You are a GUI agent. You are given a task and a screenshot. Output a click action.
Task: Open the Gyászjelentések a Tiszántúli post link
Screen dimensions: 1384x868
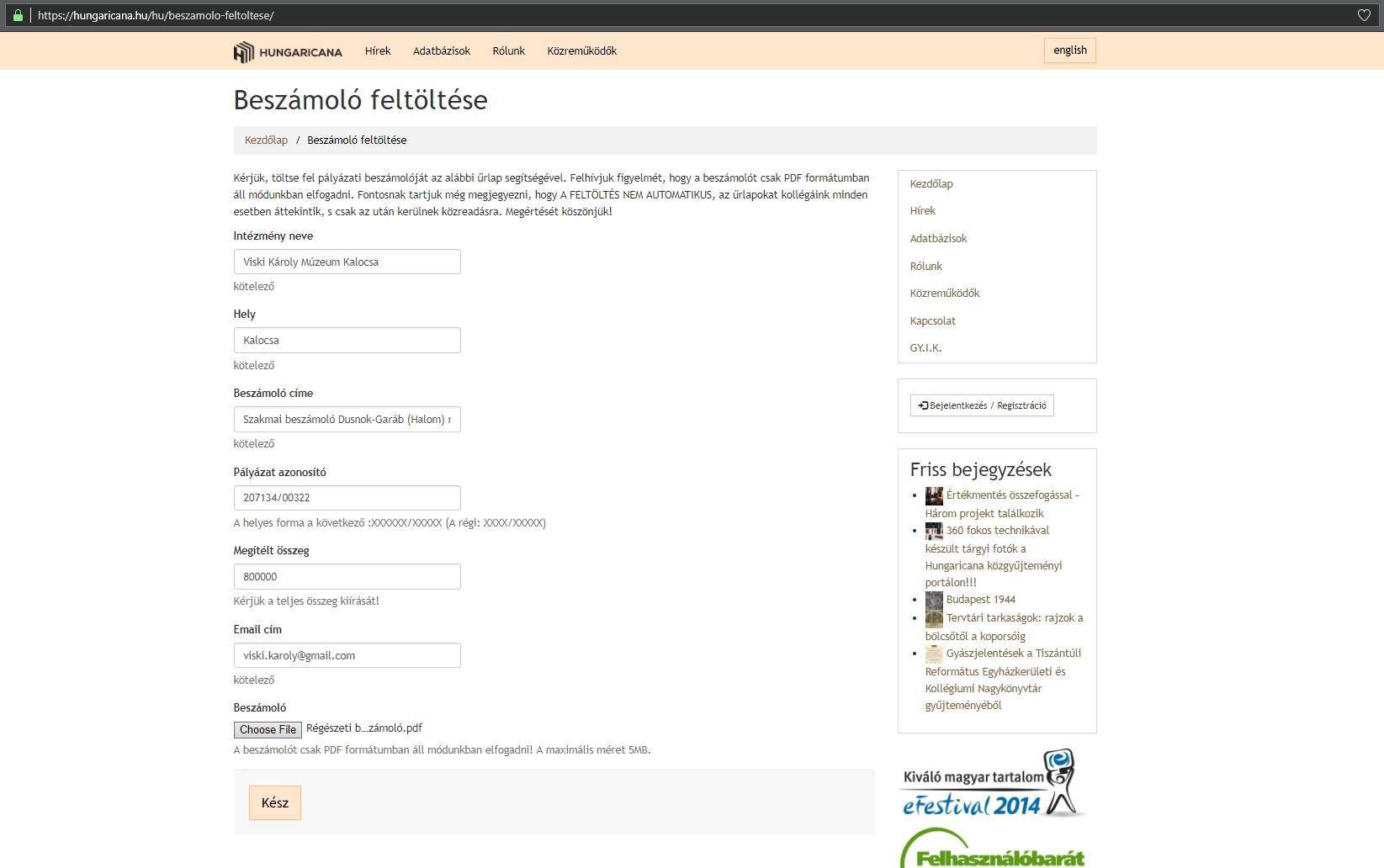(1004, 680)
